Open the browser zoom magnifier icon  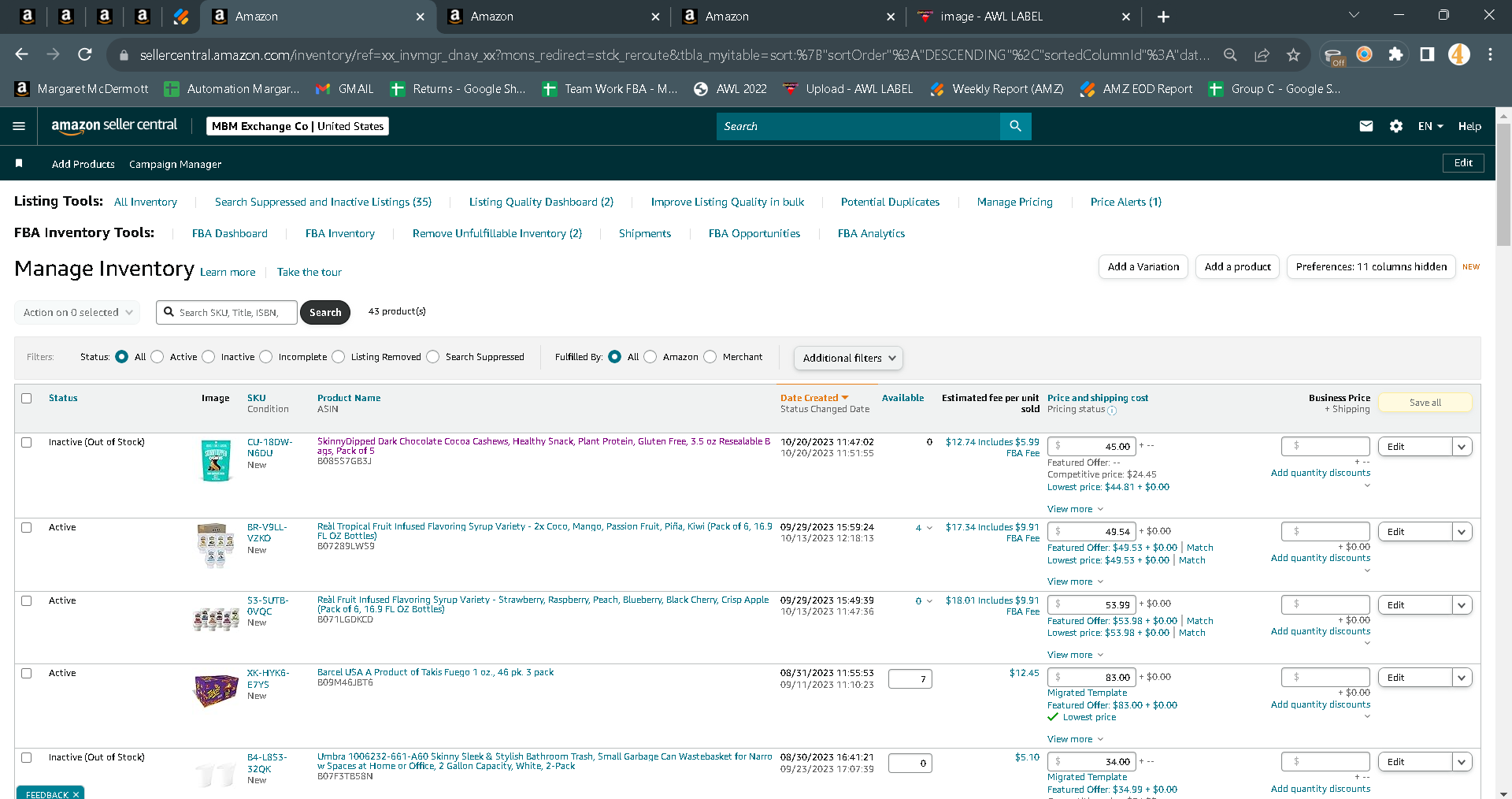(x=1230, y=54)
